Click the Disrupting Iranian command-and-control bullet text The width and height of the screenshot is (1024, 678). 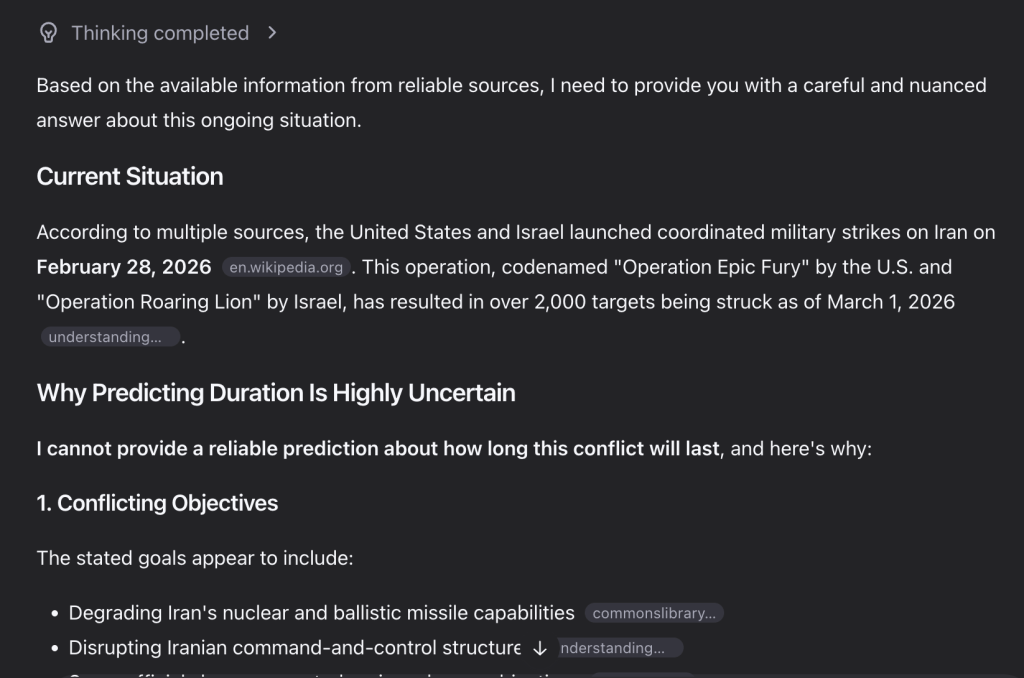click(294, 648)
